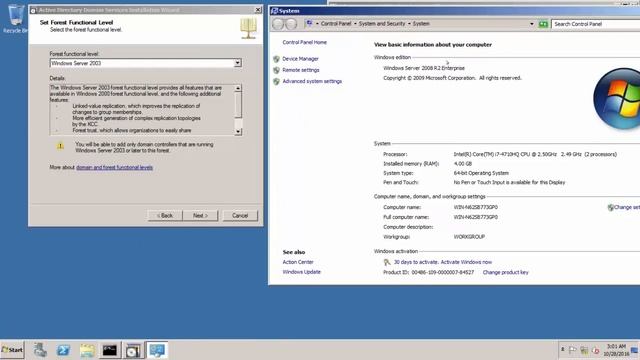Image resolution: width=640 pixels, height=360 pixels.
Task: Open the Forest functional level dropdown
Action: (x=238, y=63)
